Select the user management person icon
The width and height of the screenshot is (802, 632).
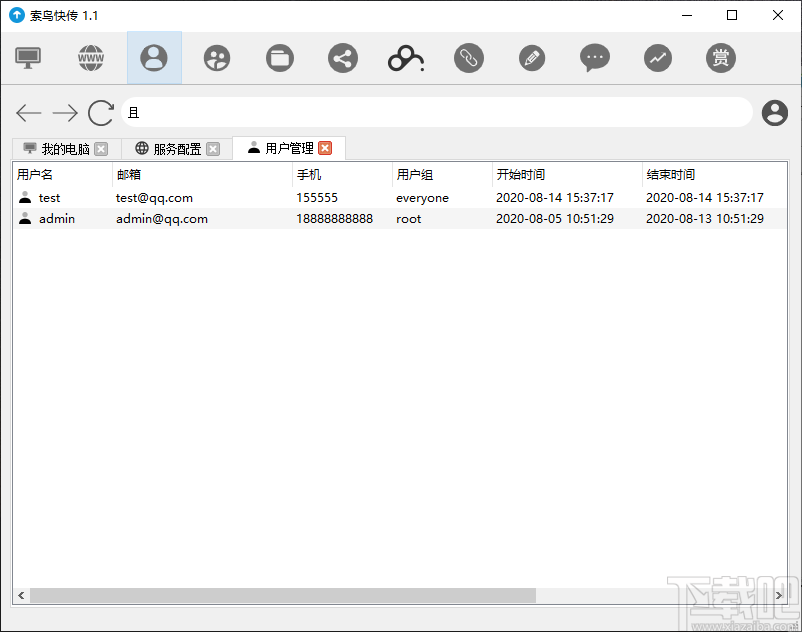tap(154, 58)
